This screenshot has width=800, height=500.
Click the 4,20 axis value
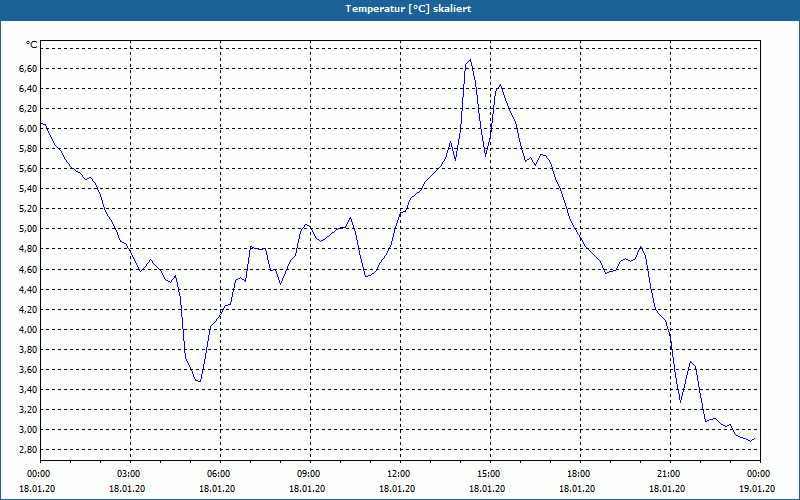(28, 310)
